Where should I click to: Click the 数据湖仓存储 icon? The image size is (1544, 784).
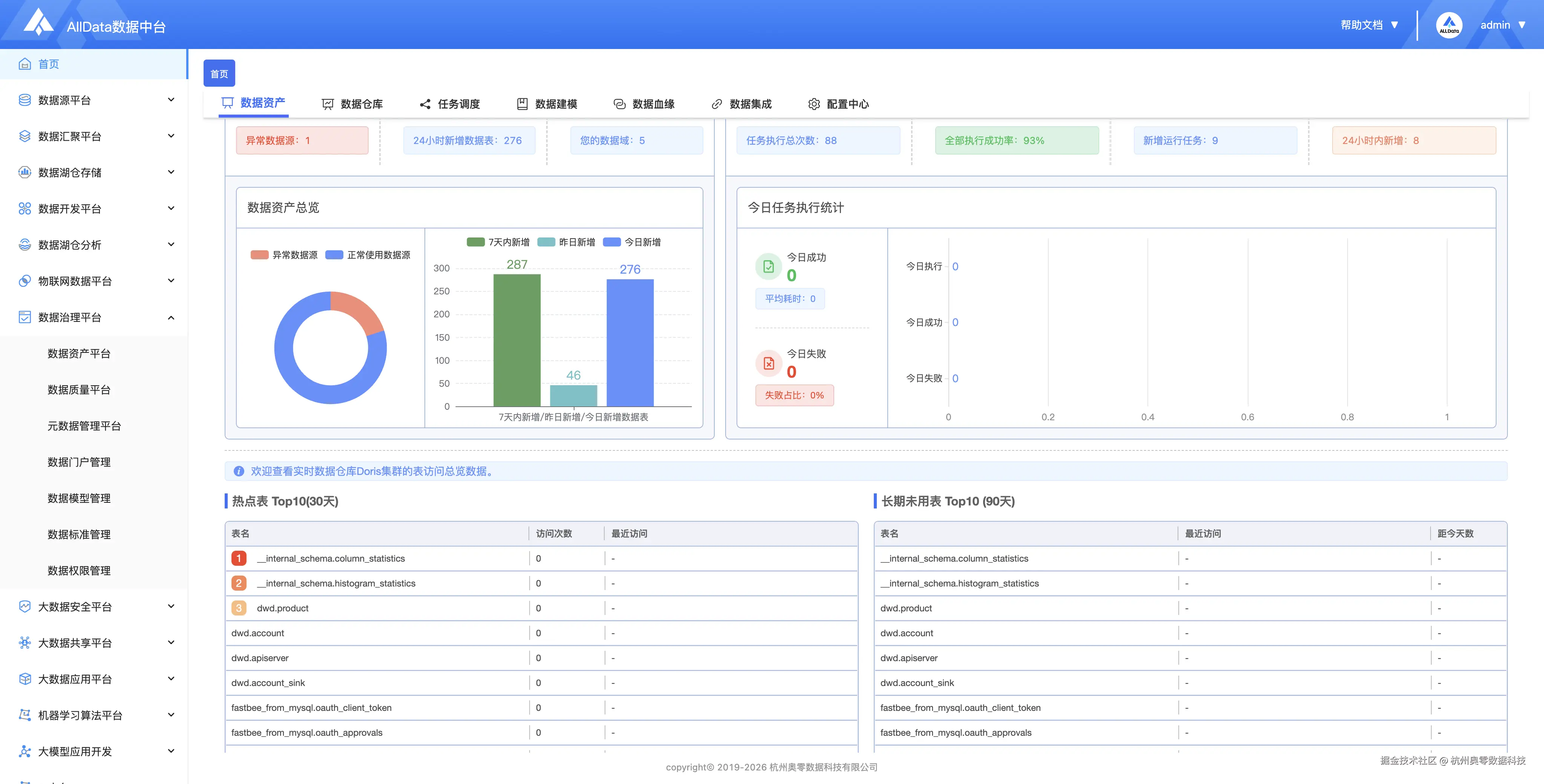(x=25, y=172)
